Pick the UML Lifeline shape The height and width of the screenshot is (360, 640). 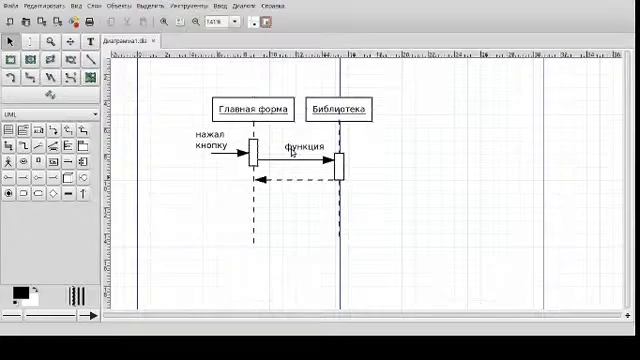tap(38, 162)
